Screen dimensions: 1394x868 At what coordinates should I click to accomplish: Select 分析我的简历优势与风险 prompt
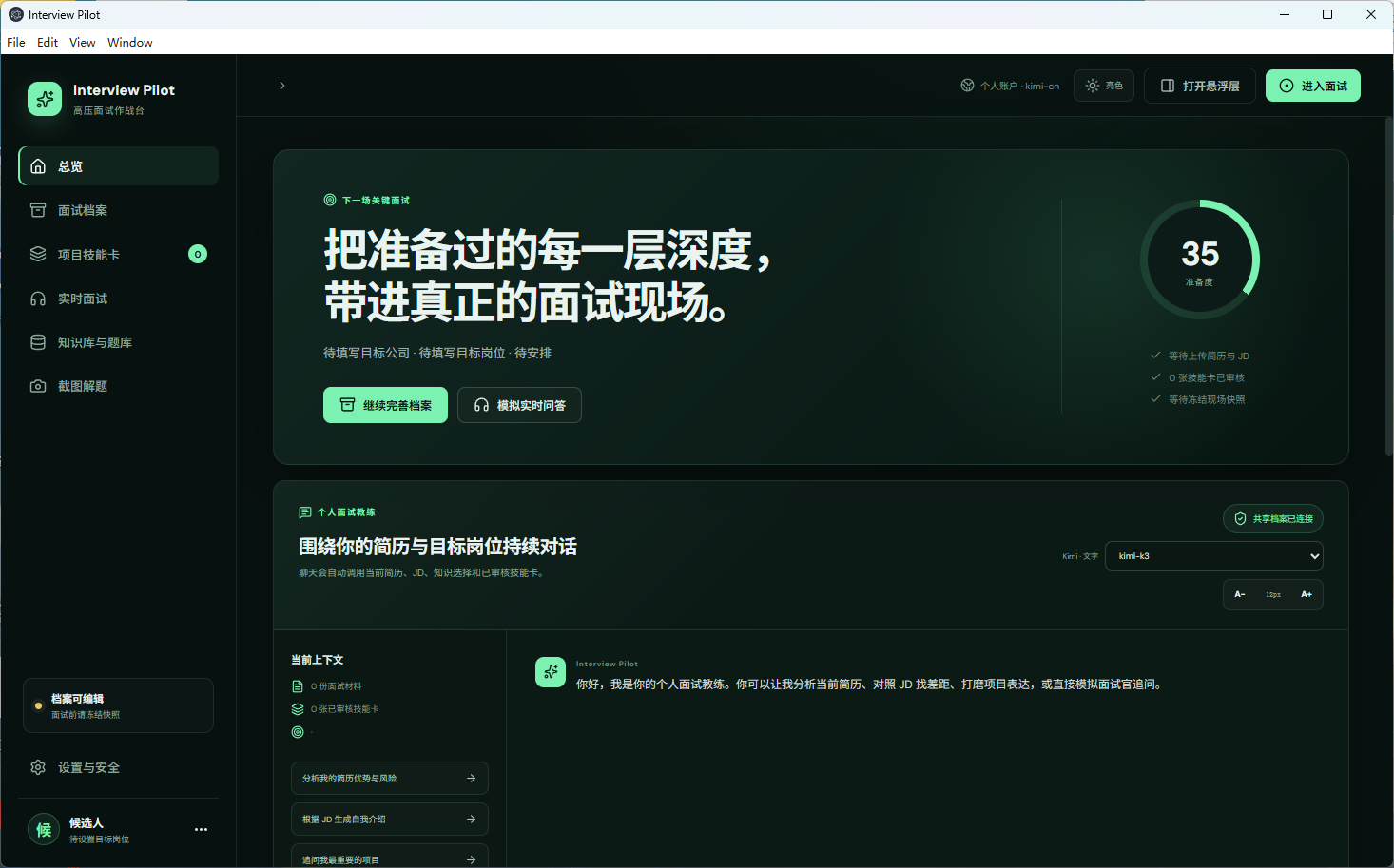[x=390, y=779]
